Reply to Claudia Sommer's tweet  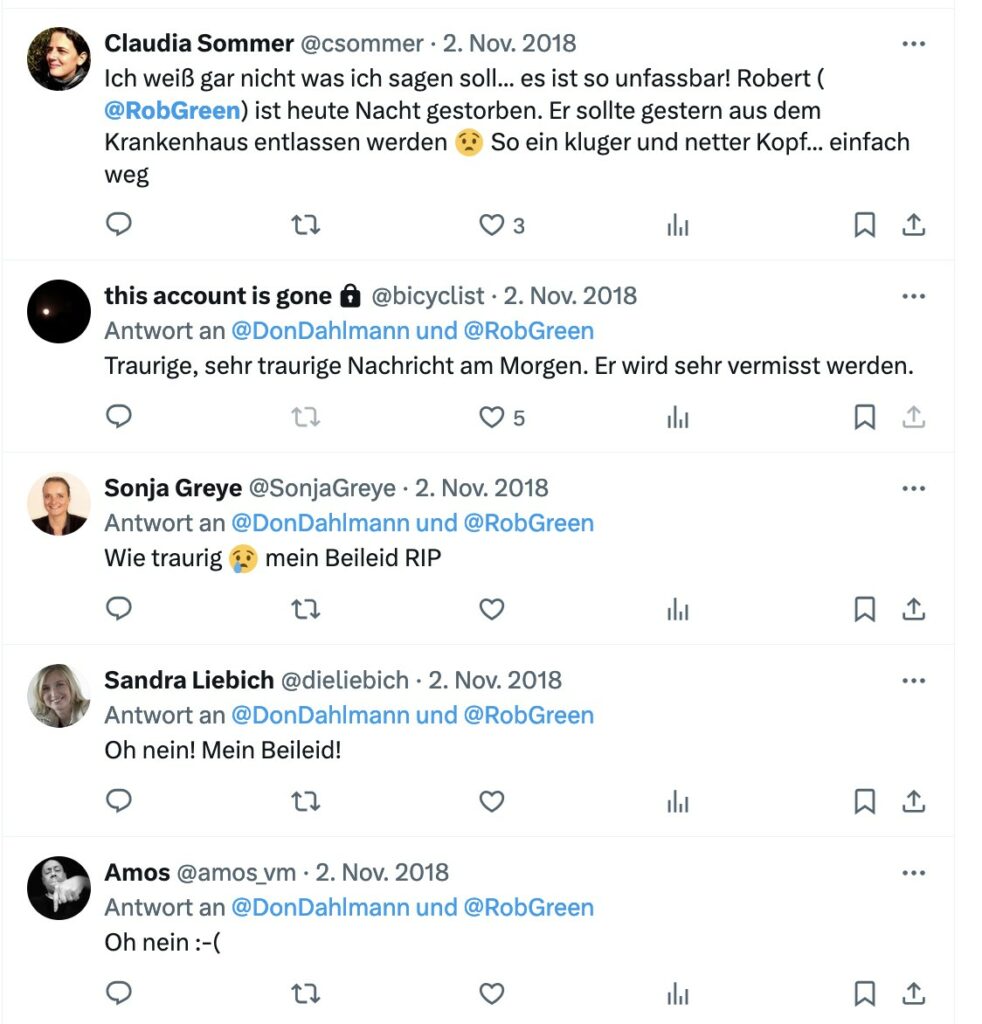[119, 225]
